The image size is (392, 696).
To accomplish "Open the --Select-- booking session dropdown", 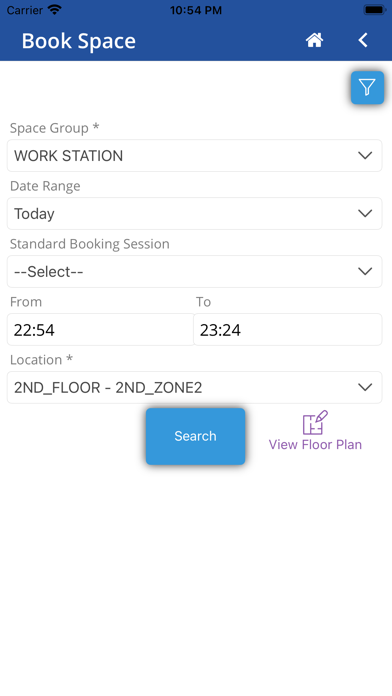I will tap(194, 271).
